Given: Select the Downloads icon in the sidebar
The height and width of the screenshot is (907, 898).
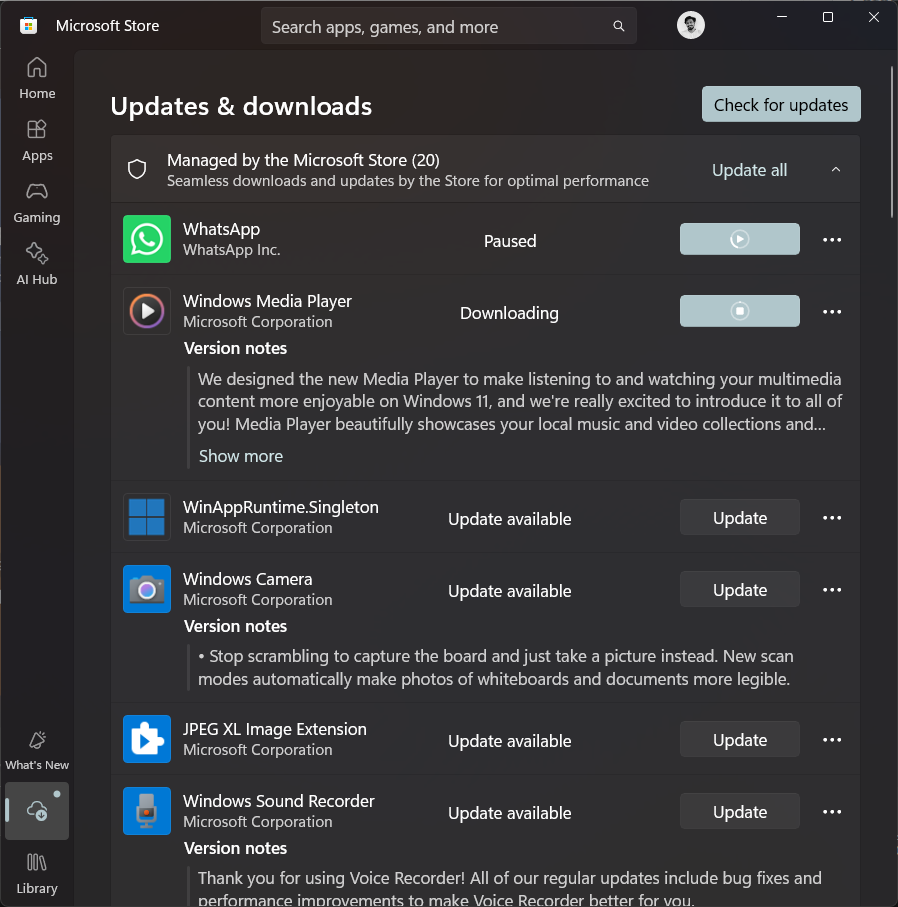Looking at the screenshot, I should point(37,811).
